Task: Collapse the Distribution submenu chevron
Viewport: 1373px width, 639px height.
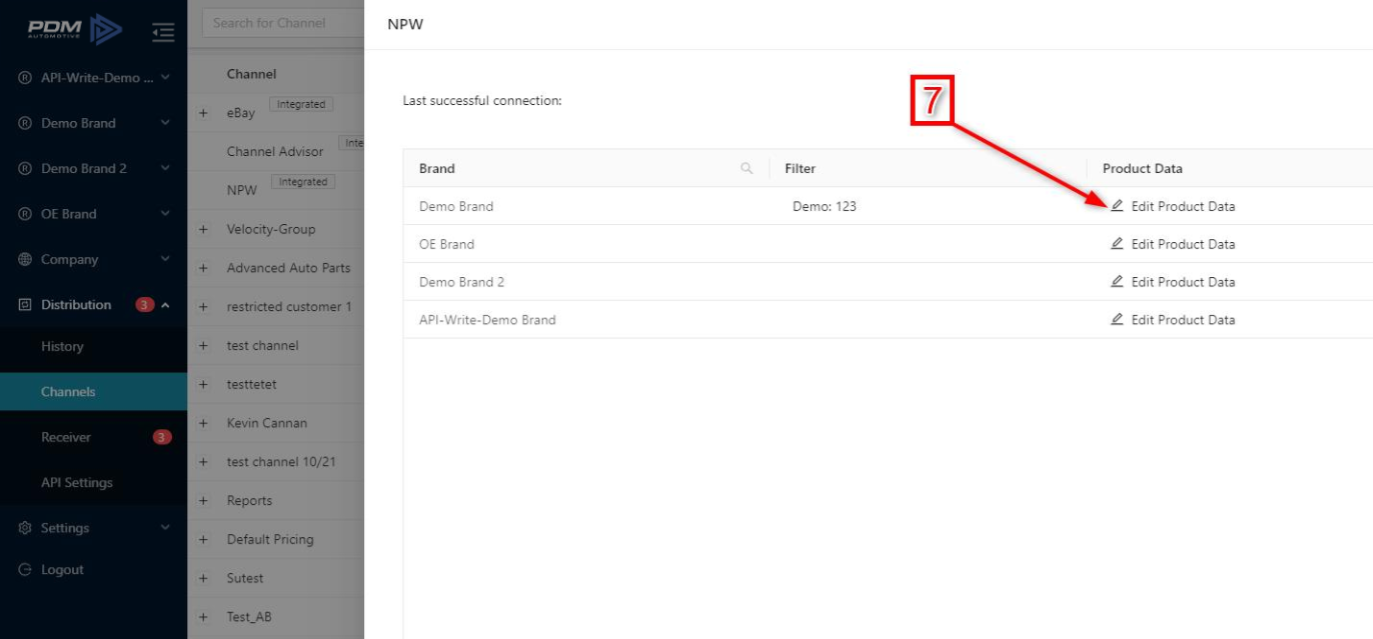Action: [x=165, y=305]
